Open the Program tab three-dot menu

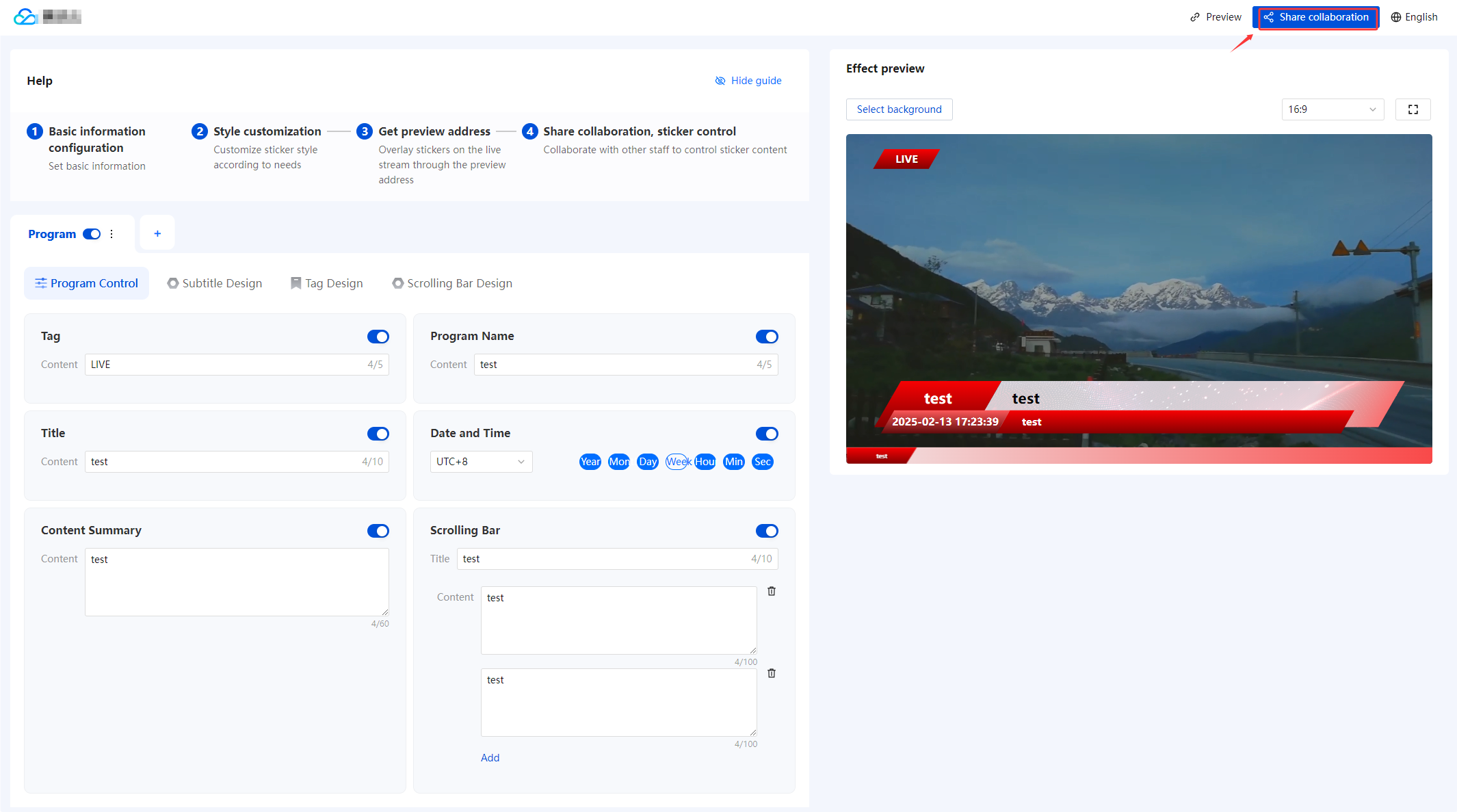pyautogui.click(x=111, y=234)
